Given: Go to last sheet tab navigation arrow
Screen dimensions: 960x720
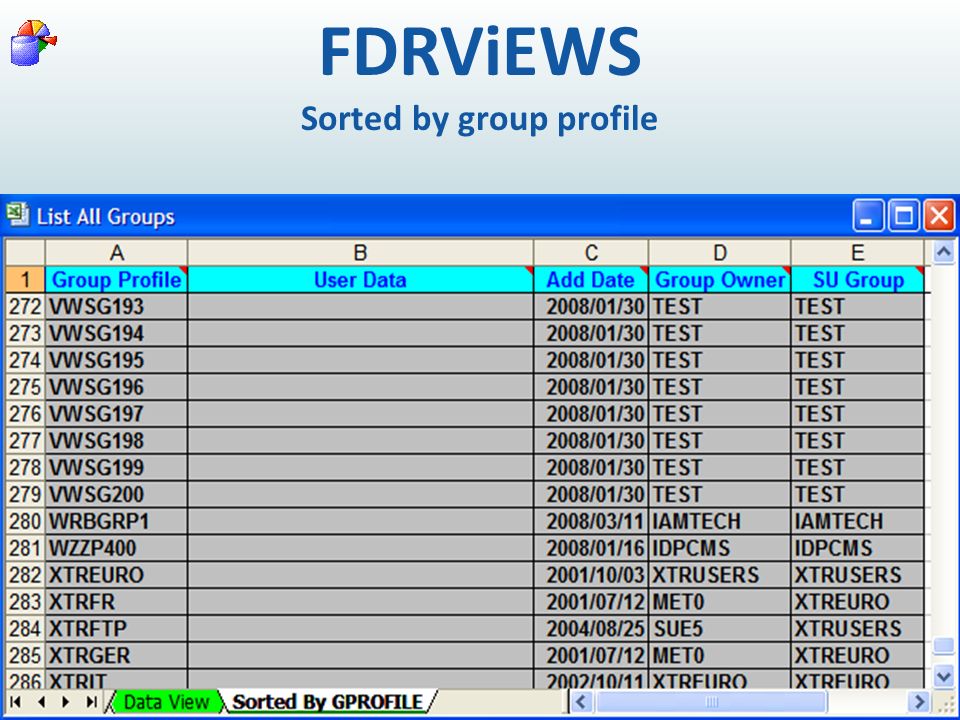Looking at the screenshot, I should click(x=91, y=702).
